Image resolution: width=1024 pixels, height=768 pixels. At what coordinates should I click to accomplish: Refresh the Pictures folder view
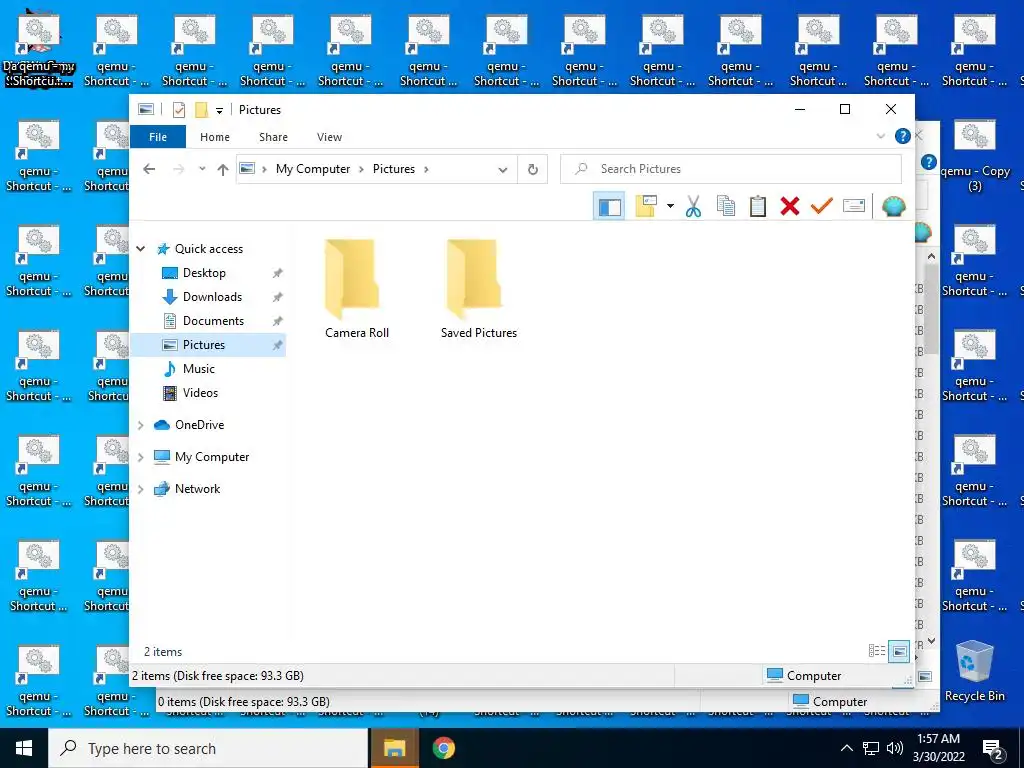pos(533,170)
